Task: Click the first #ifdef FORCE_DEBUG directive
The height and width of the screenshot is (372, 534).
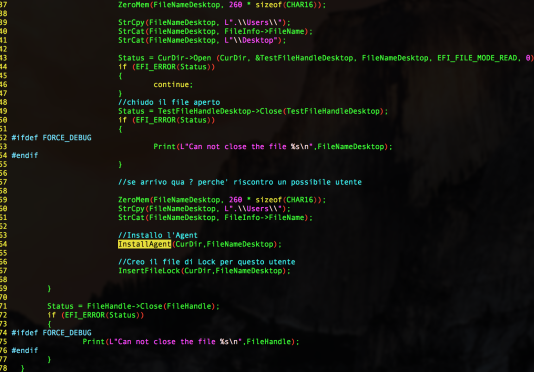Action: click(x=51, y=138)
